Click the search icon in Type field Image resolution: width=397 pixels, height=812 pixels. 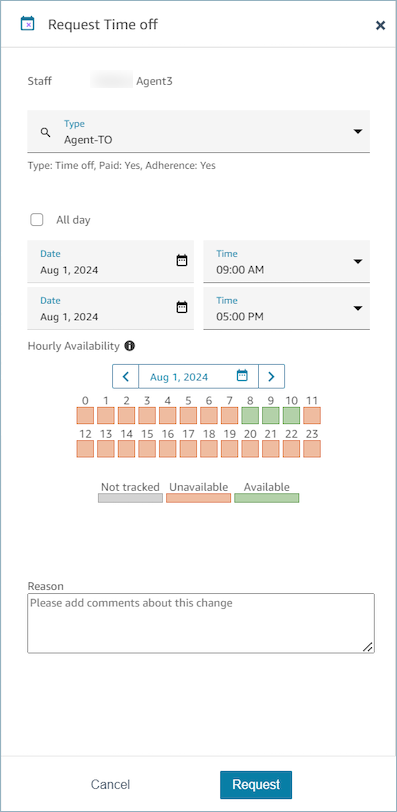(46, 132)
